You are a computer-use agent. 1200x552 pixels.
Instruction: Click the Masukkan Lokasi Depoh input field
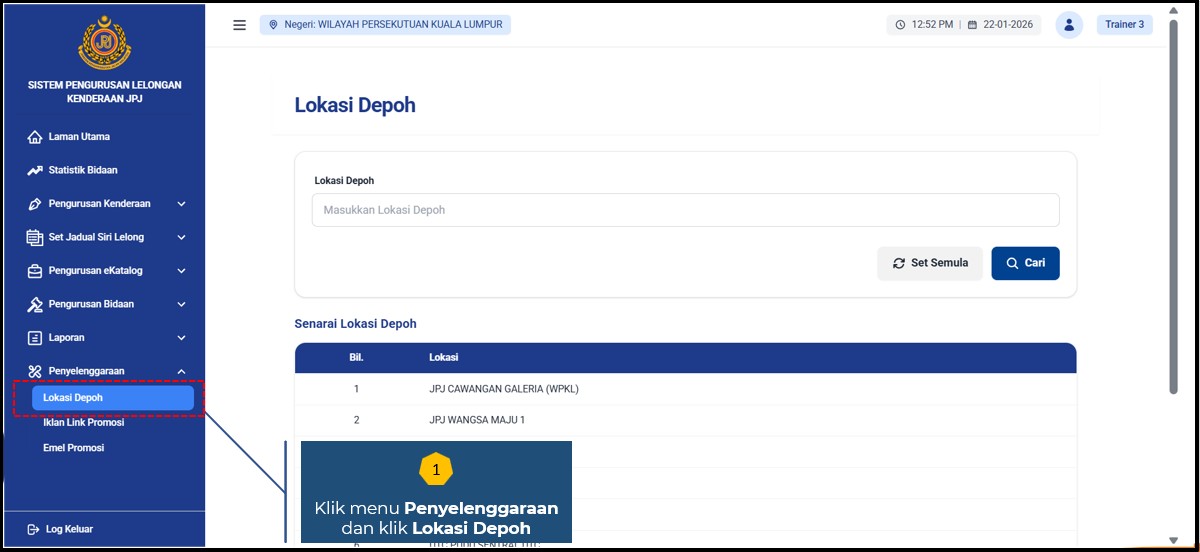[685, 210]
